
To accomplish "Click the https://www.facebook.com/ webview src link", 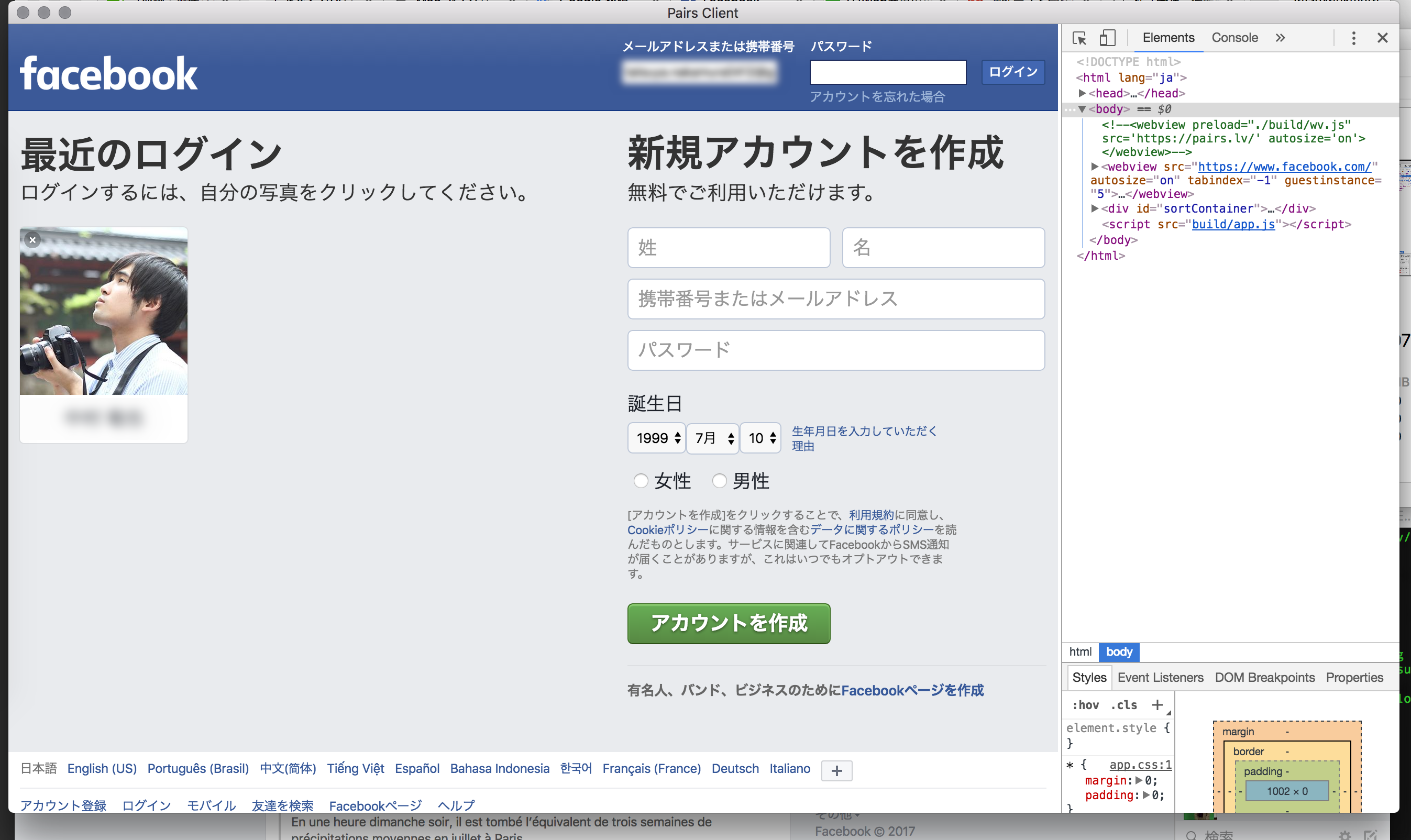I will (x=1285, y=167).
